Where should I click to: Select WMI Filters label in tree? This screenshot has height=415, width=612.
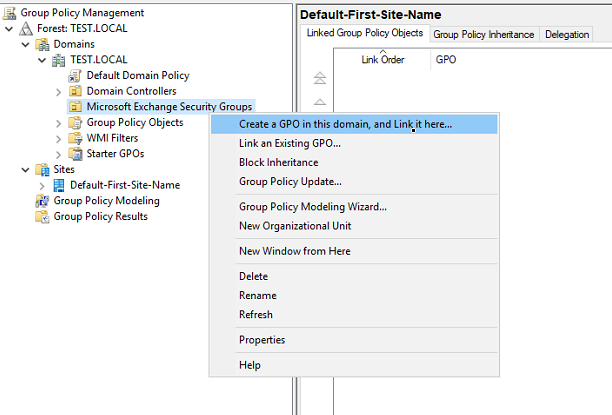[x=112, y=138]
